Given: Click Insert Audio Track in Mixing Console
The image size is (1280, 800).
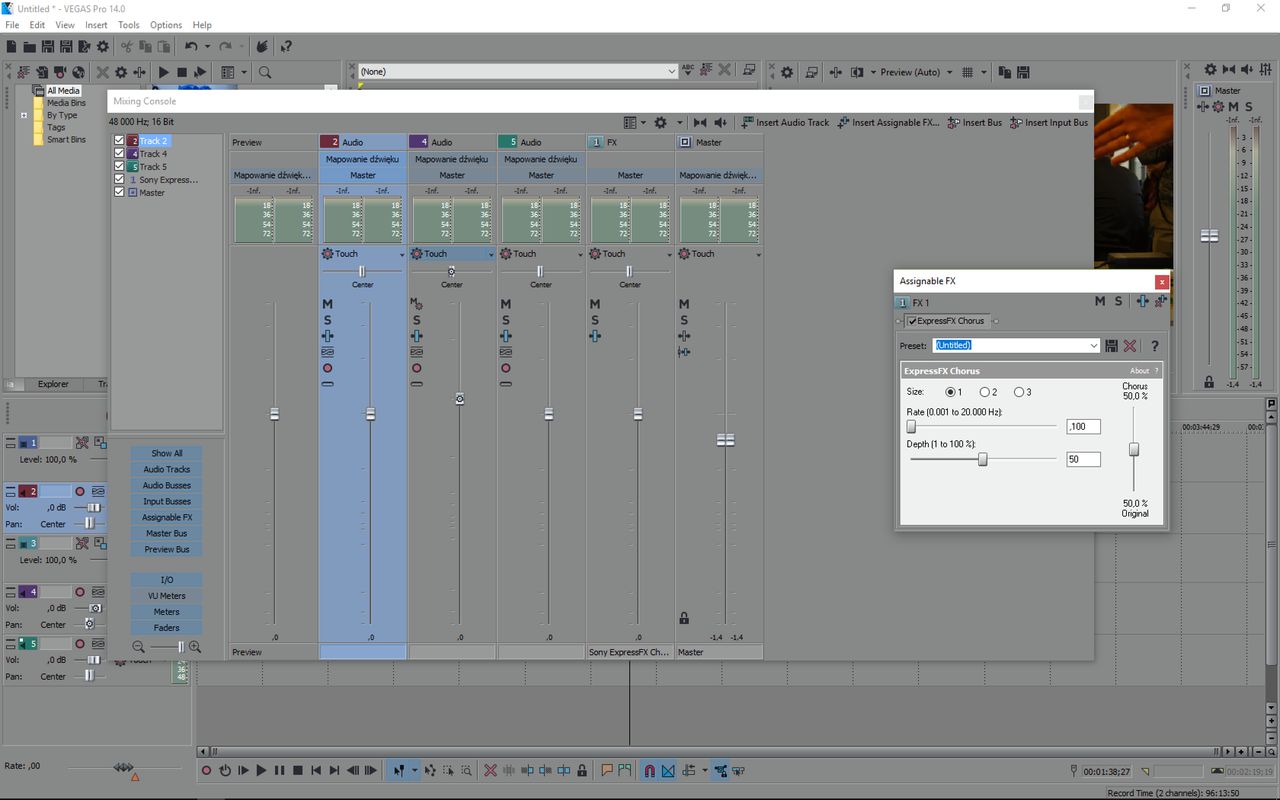Looking at the screenshot, I should click(785, 122).
